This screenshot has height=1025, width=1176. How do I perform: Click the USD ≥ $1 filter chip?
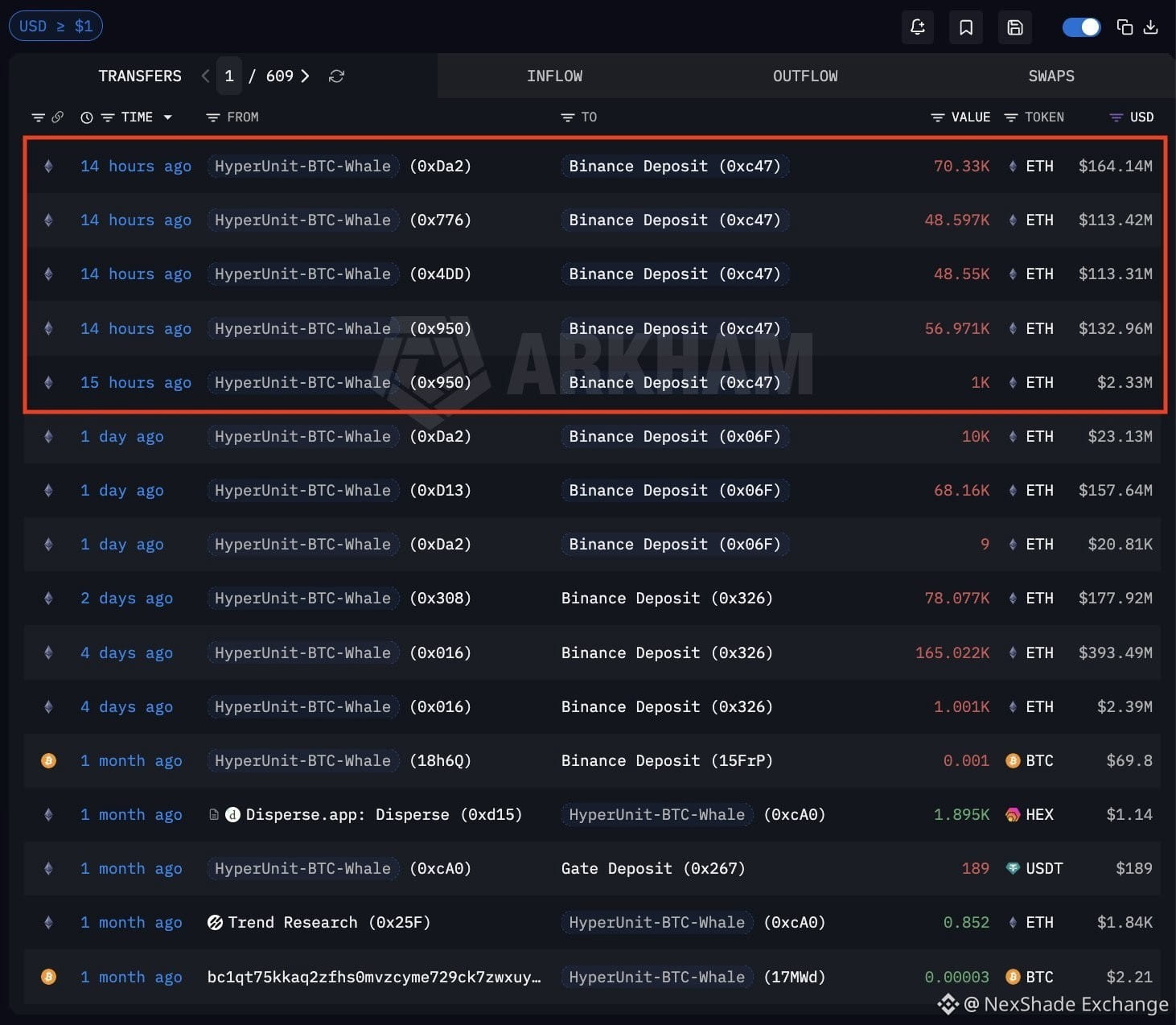pyautogui.click(x=56, y=26)
